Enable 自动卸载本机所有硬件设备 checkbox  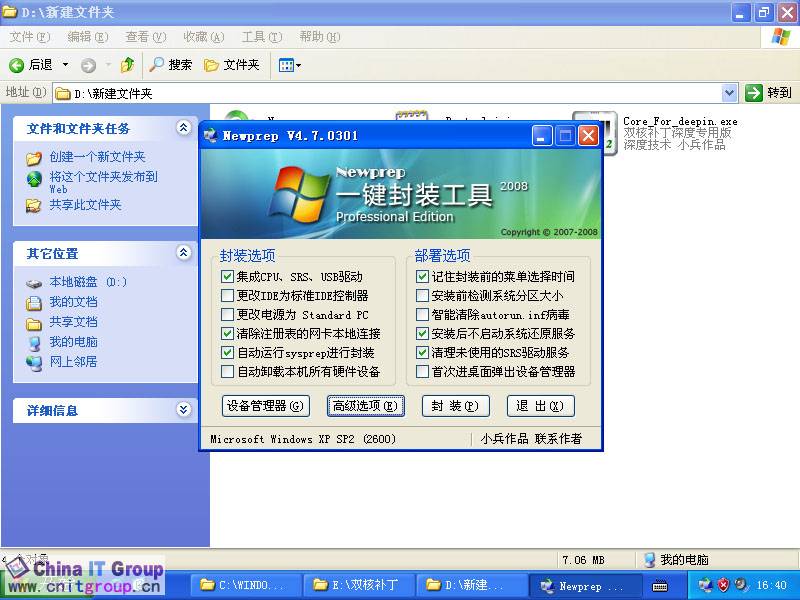(x=227, y=371)
